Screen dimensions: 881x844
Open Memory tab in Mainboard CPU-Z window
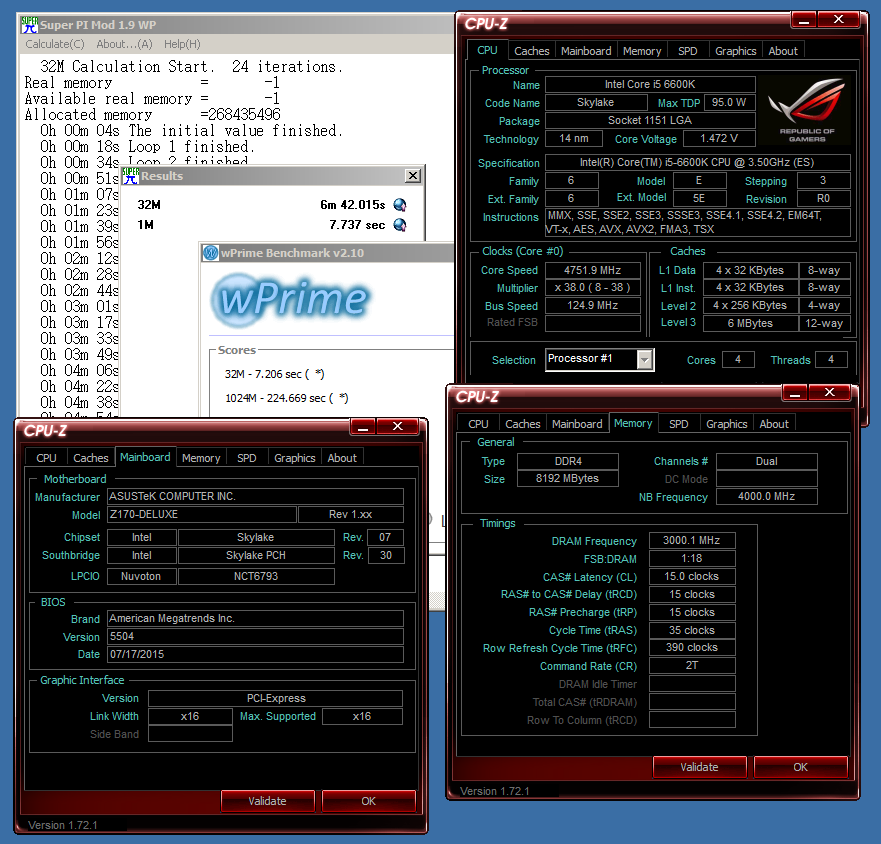(x=201, y=458)
